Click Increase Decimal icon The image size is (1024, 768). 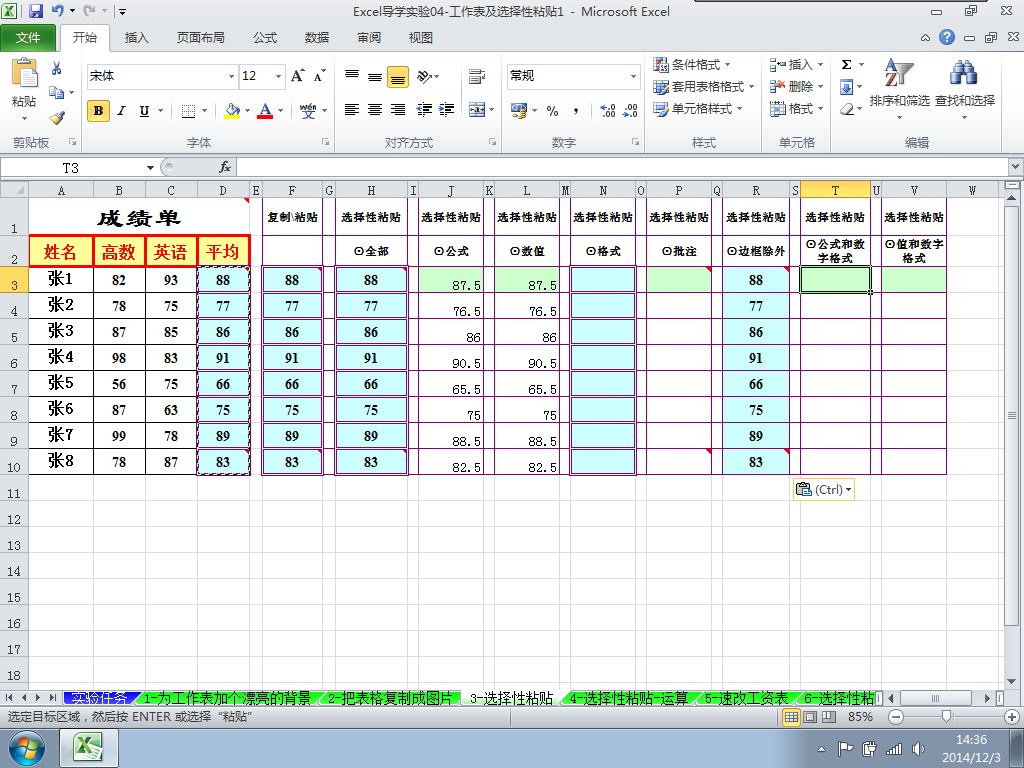[x=608, y=111]
